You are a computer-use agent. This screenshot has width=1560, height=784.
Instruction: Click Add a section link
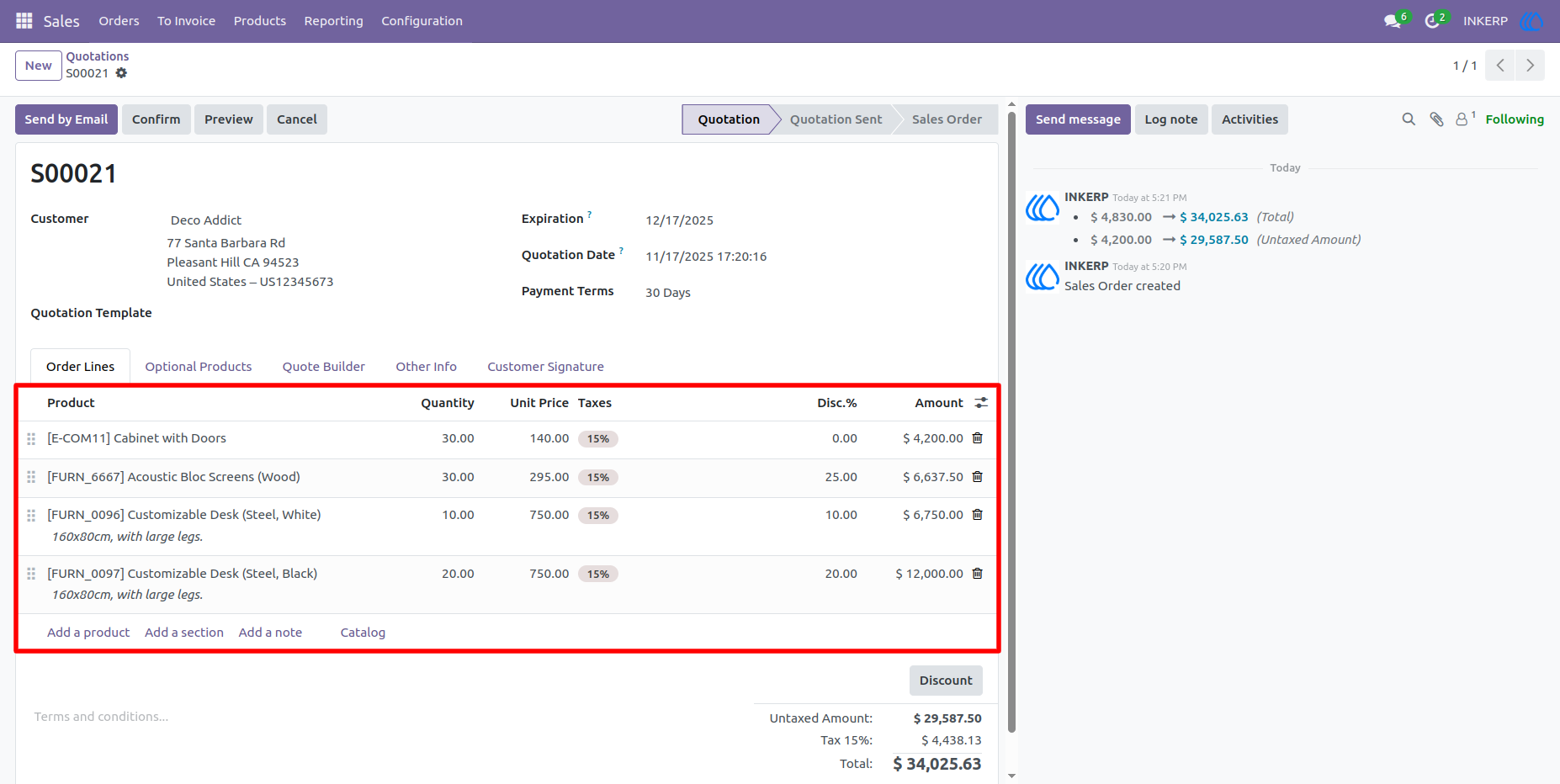click(x=184, y=633)
